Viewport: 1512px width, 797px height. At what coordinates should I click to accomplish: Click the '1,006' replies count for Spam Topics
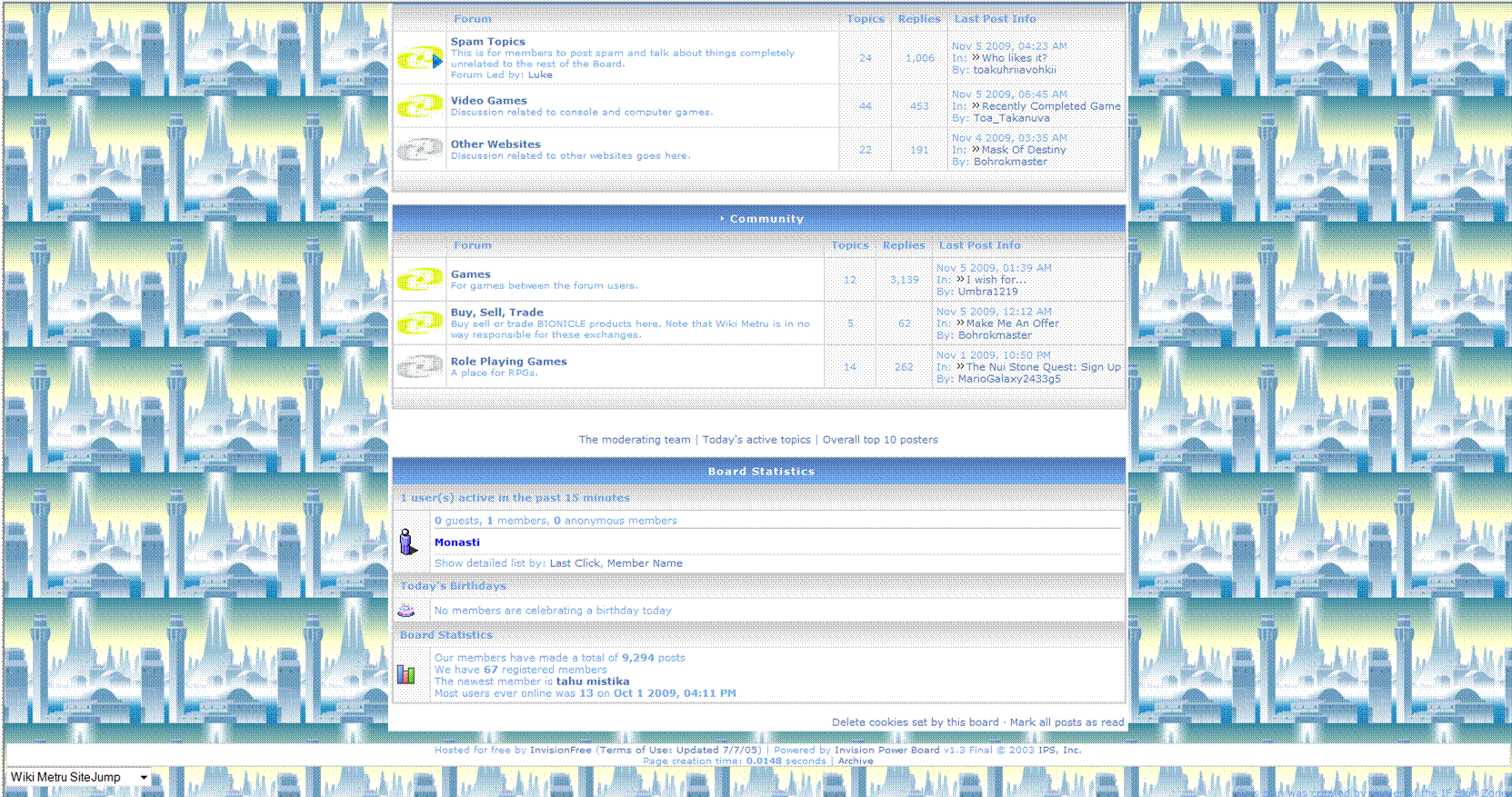[920, 58]
